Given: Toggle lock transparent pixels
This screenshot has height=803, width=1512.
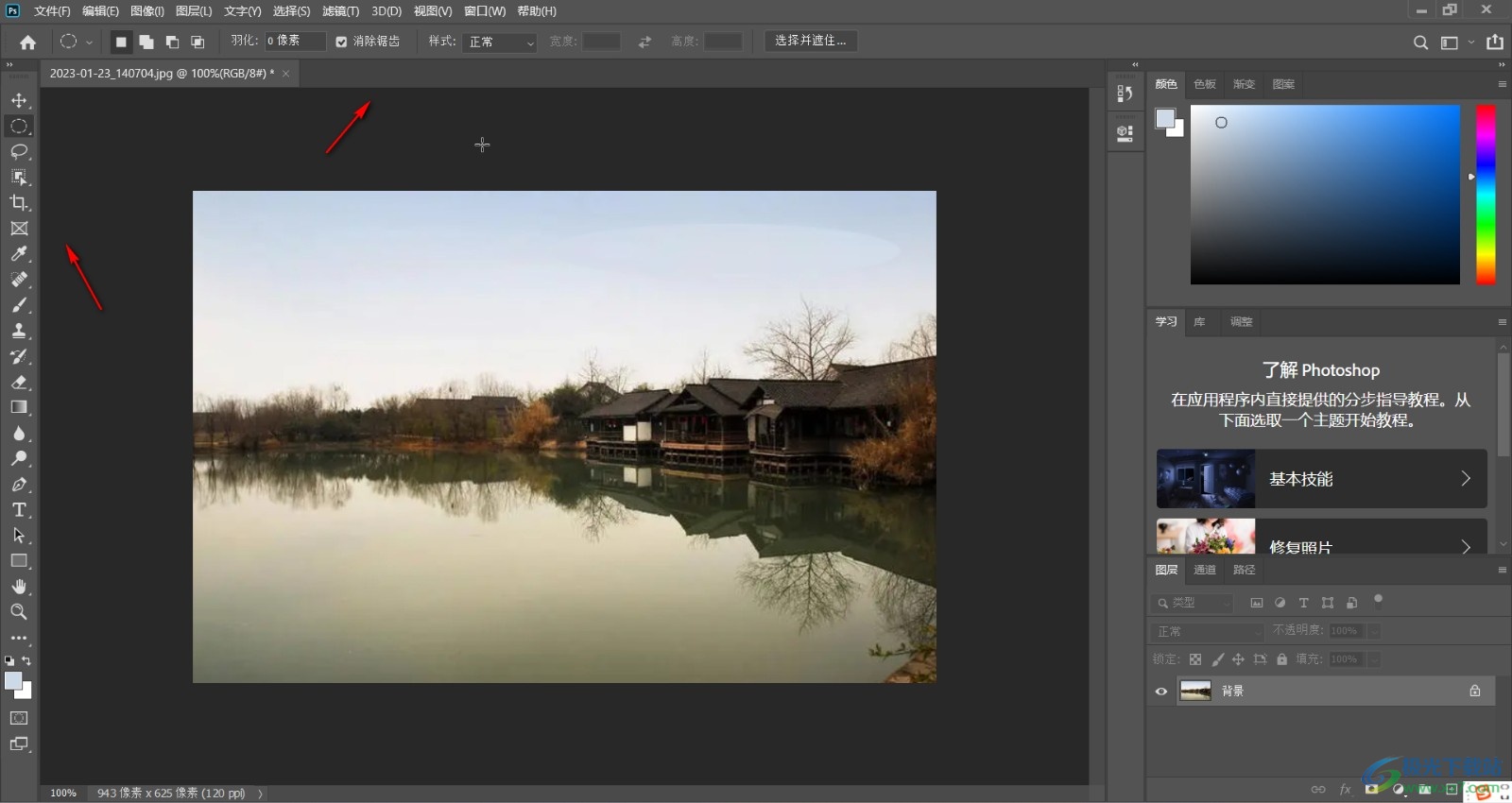Looking at the screenshot, I should click(1195, 659).
